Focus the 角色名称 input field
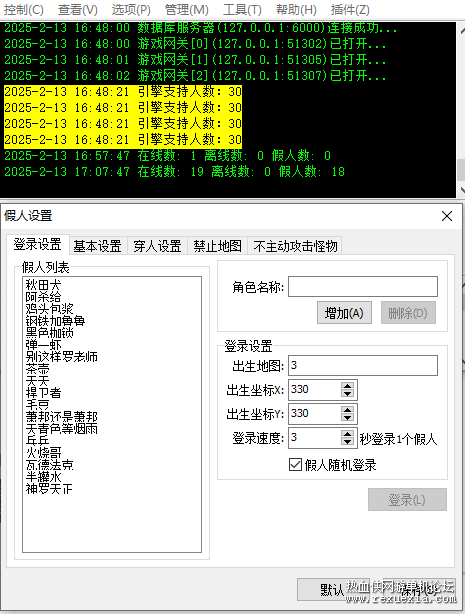Viewport: 465px width, 614px height. point(363,287)
